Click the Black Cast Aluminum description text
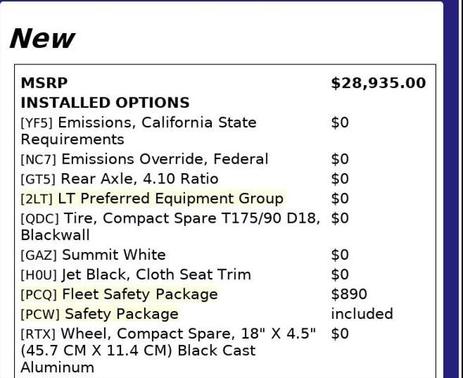Viewport: 463px width, 378px height. [138, 359]
